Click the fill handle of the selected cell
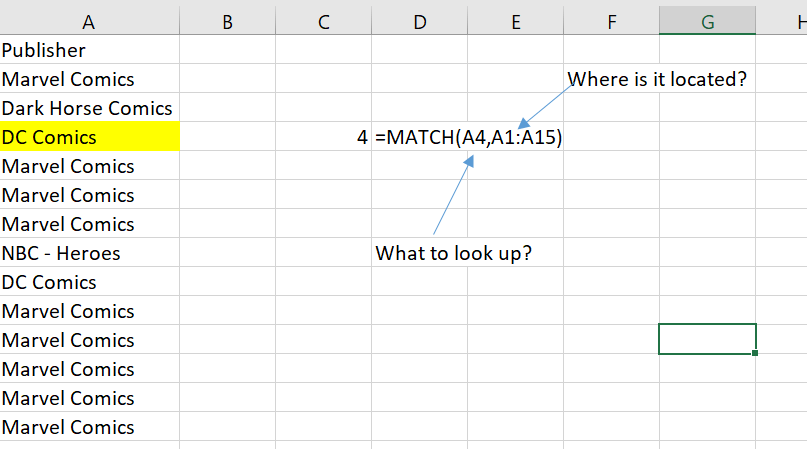Image resolution: width=807 pixels, height=449 pixels. coord(755,353)
